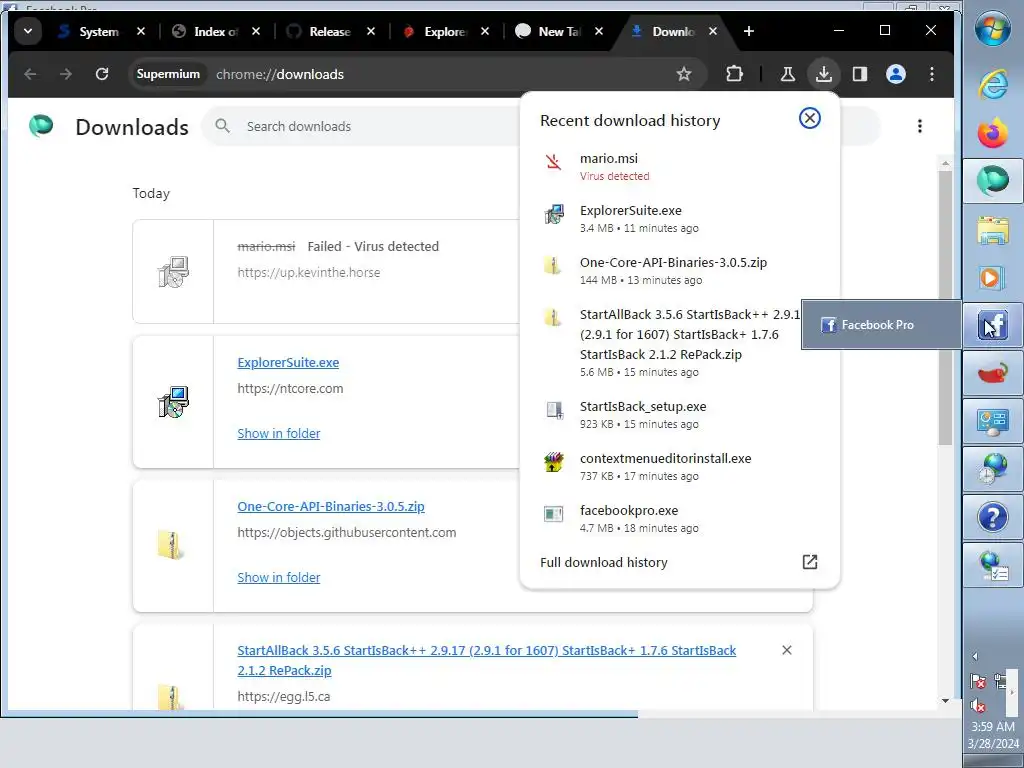Select the StartAllBack RePack.zip popup entry
Screen dimensions: 1024x768
pyautogui.click(x=679, y=343)
